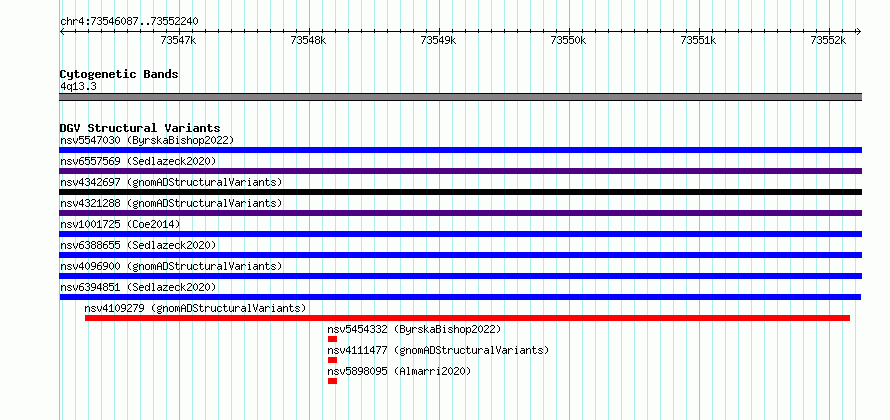The image size is (890, 420).
Task: Open the nsv4096900 (gnomADStructuralVariants) label
Action: 171,266
